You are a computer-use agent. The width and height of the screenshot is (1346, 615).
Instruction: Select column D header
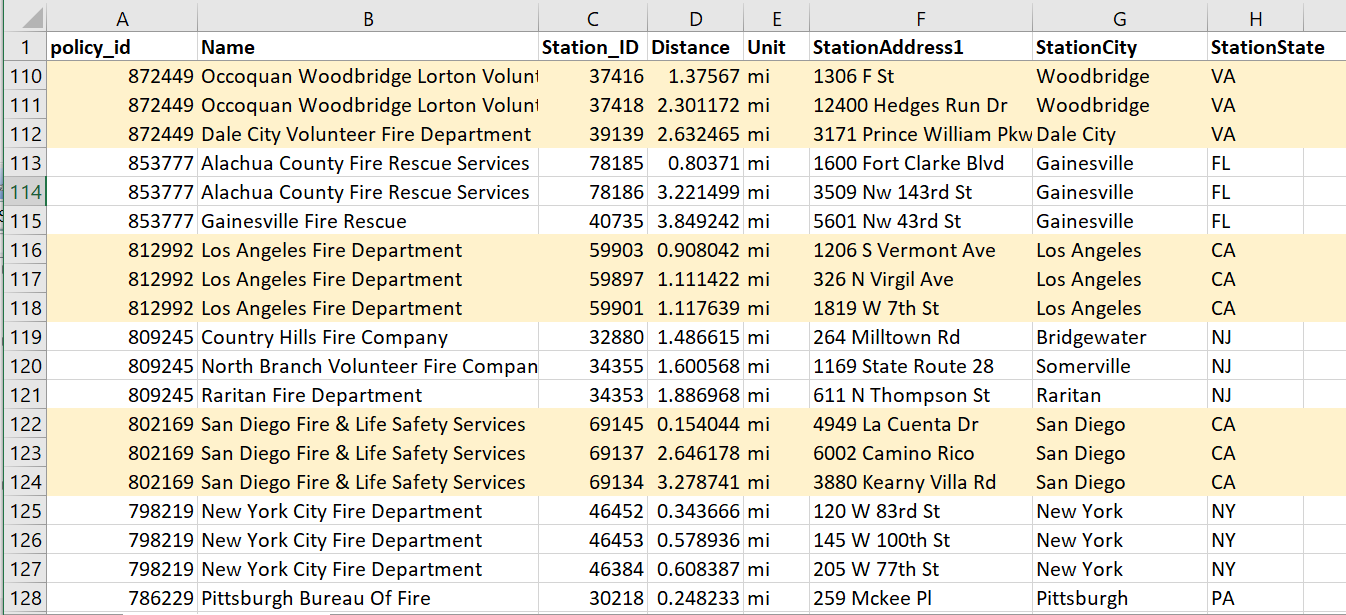pos(695,18)
